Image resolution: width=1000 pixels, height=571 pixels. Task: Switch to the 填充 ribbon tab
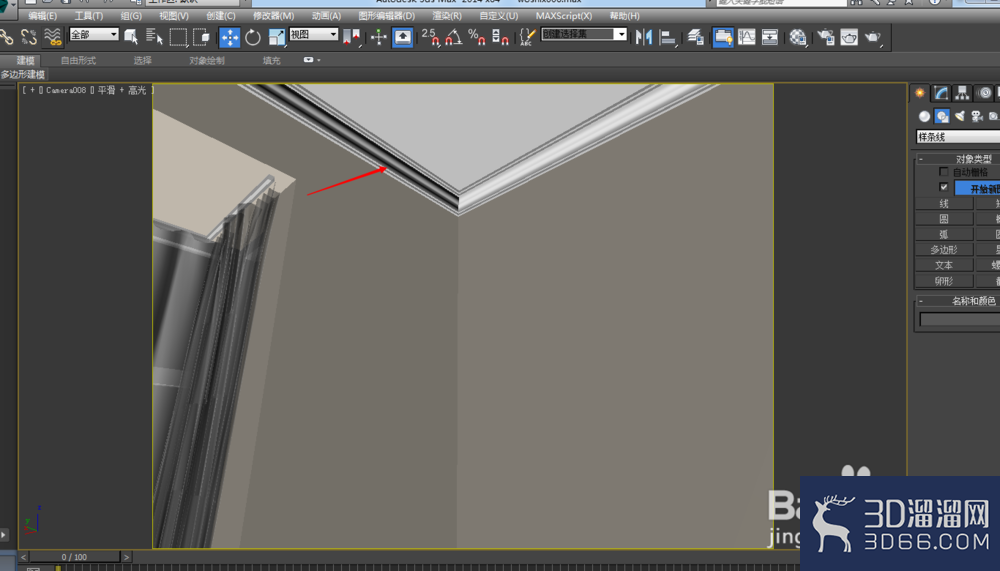tap(271, 61)
